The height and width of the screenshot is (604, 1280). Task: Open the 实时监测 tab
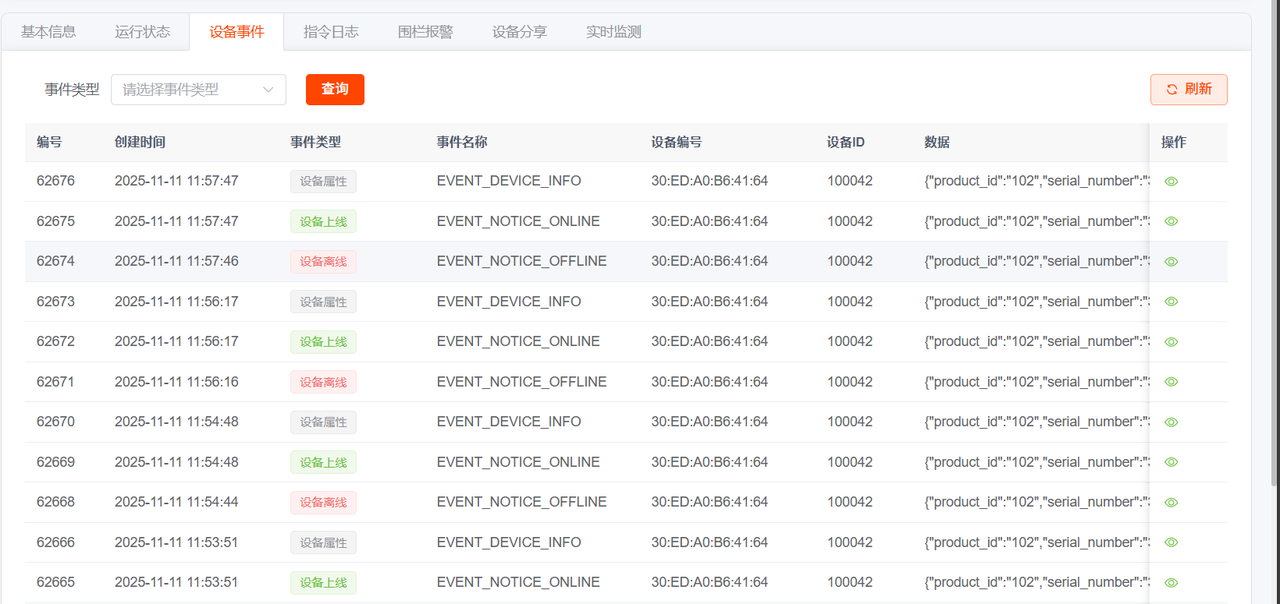click(613, 32)
